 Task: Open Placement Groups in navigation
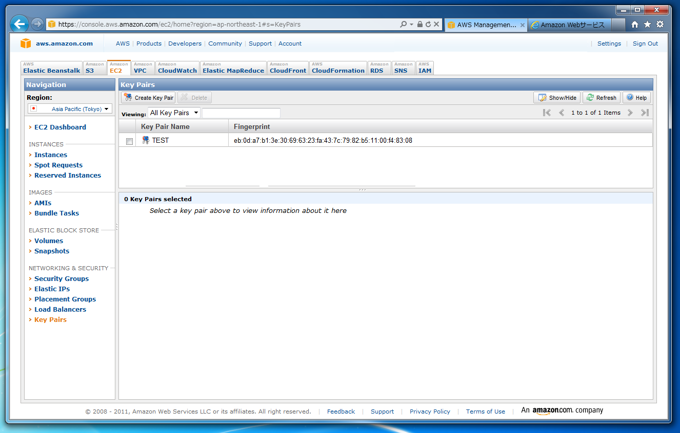(65, 299)
